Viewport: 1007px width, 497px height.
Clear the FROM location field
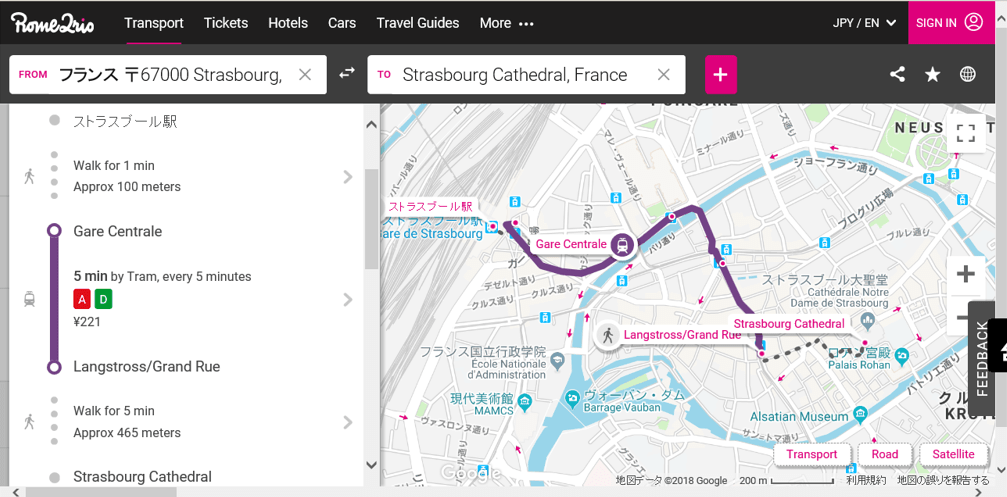click(306, 75)
